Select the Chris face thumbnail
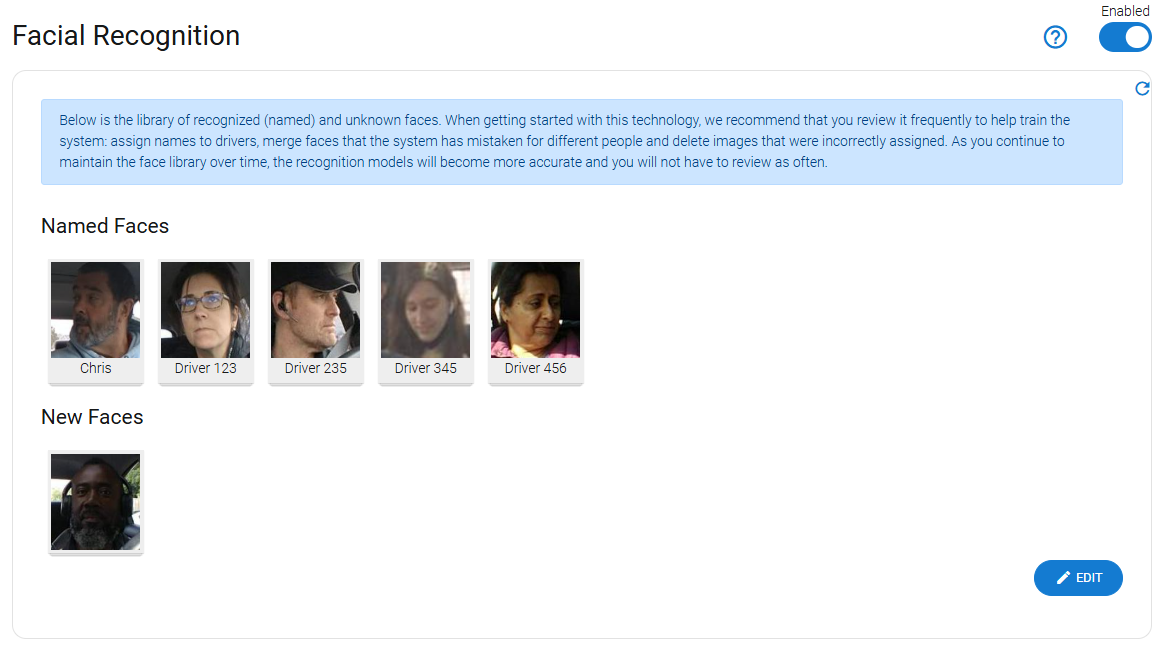 96,310
